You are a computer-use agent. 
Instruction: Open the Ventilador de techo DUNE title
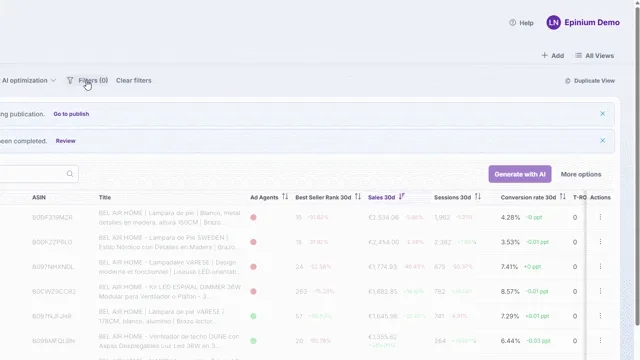169,341
